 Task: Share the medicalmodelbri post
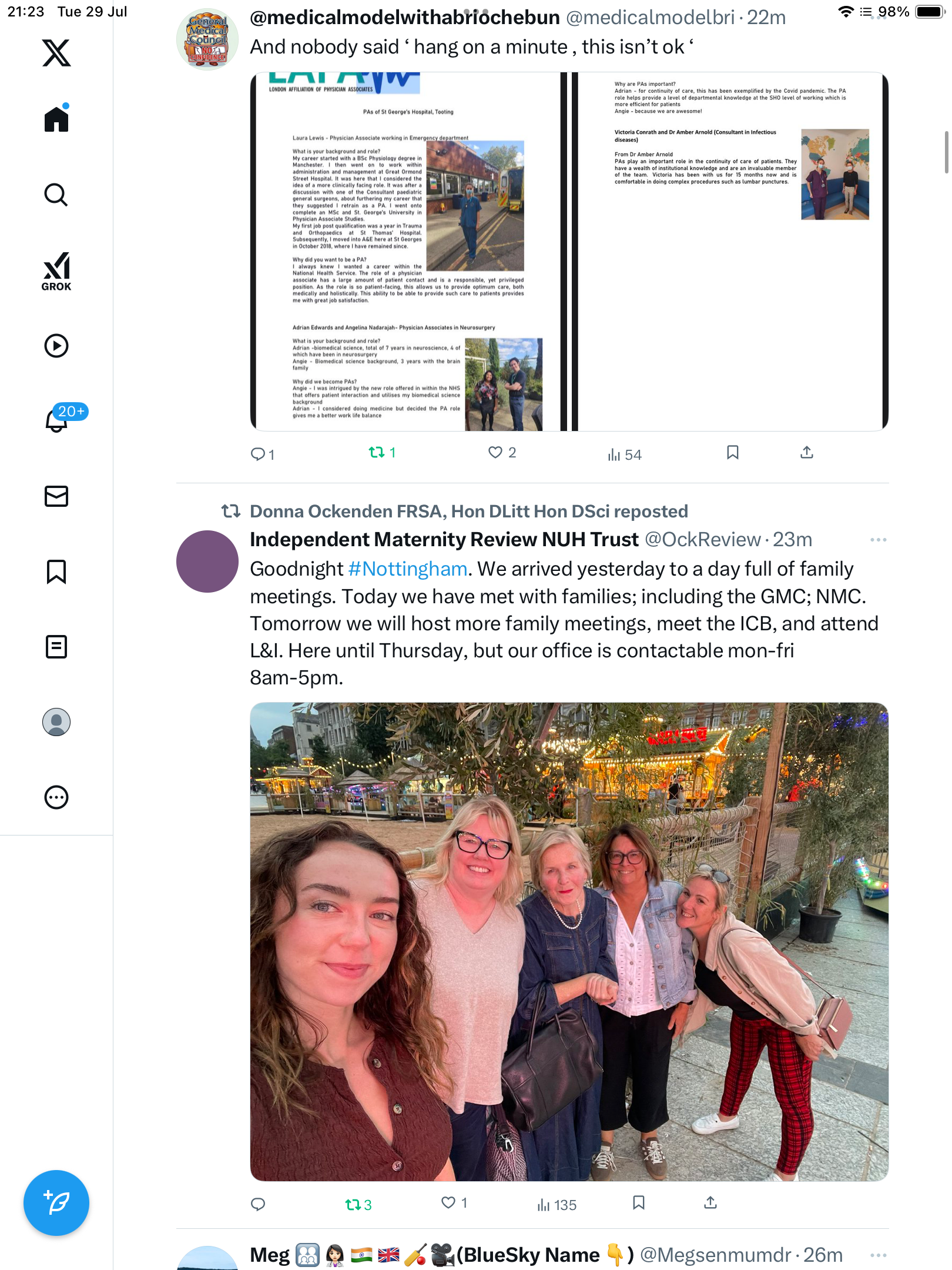pos(807,452)
